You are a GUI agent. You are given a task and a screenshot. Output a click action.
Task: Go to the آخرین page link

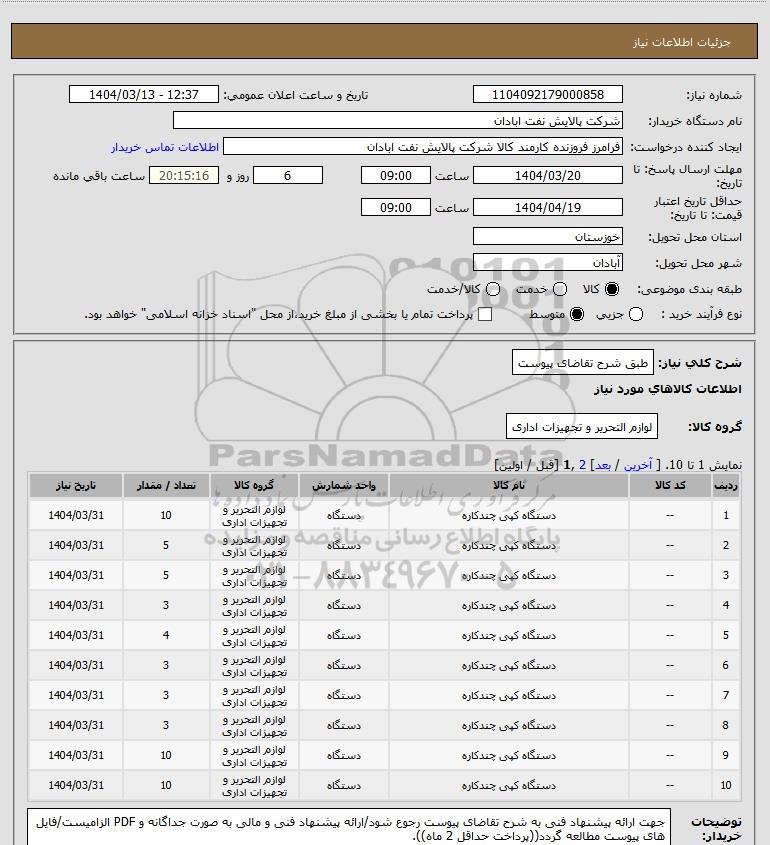click(638, 465)
